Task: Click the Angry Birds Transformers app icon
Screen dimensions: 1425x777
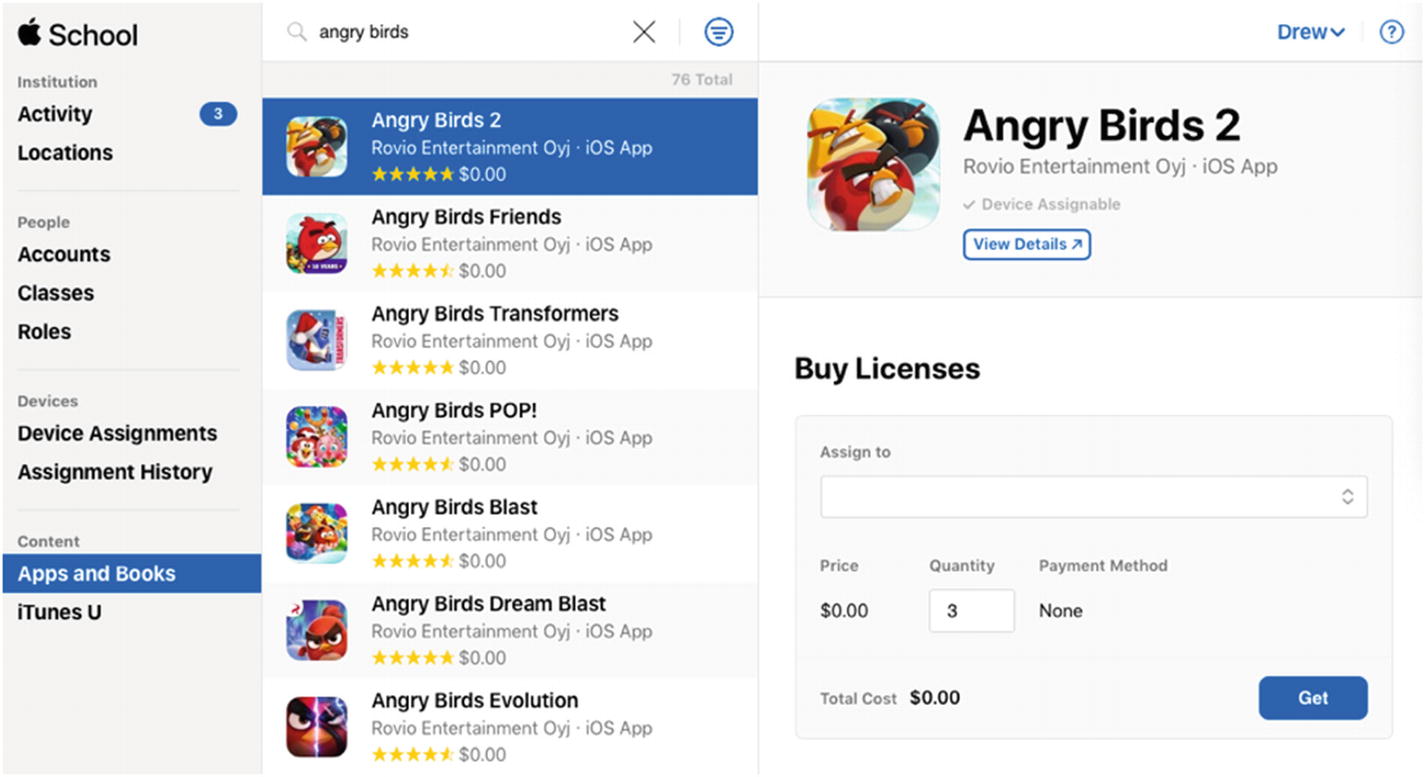Action: 317,340
